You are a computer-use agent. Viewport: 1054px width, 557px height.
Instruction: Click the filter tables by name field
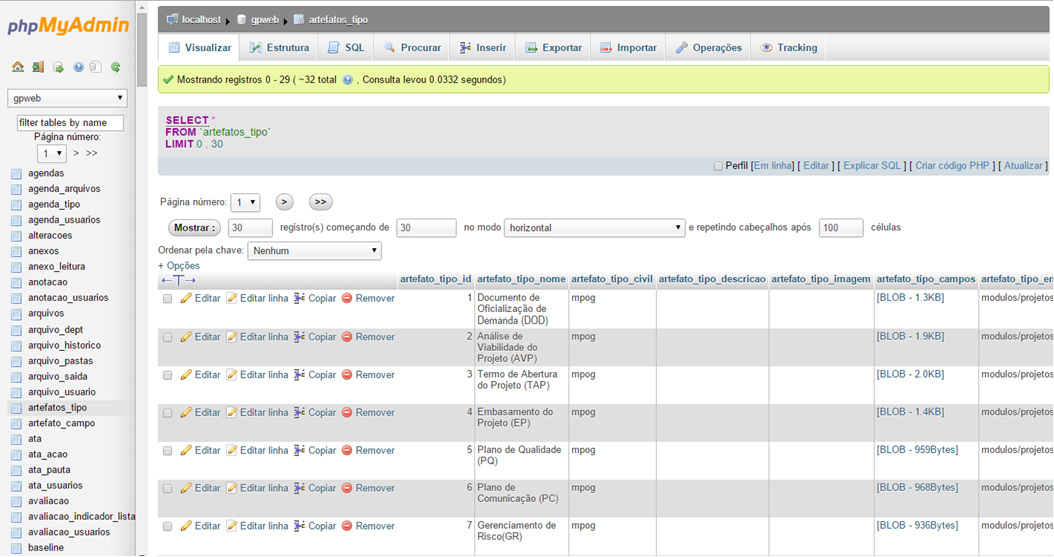[x=70, y=123]
